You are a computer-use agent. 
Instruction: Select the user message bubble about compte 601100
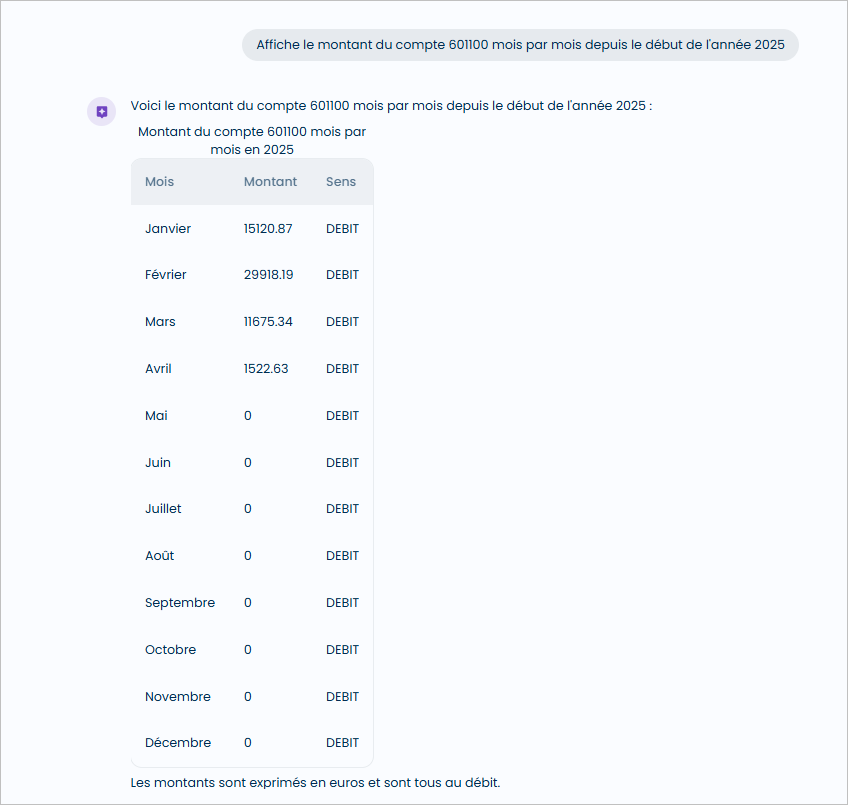tap(519, 44)
